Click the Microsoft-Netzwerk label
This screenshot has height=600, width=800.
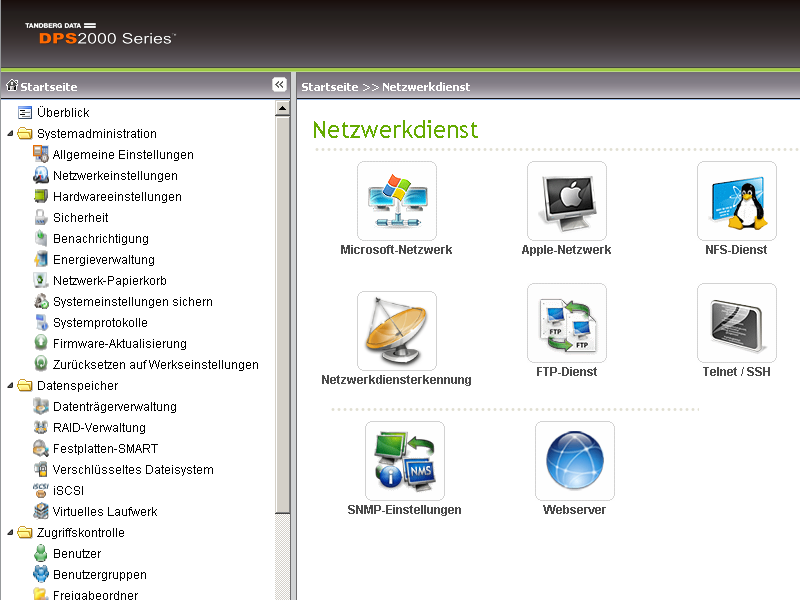396,249
